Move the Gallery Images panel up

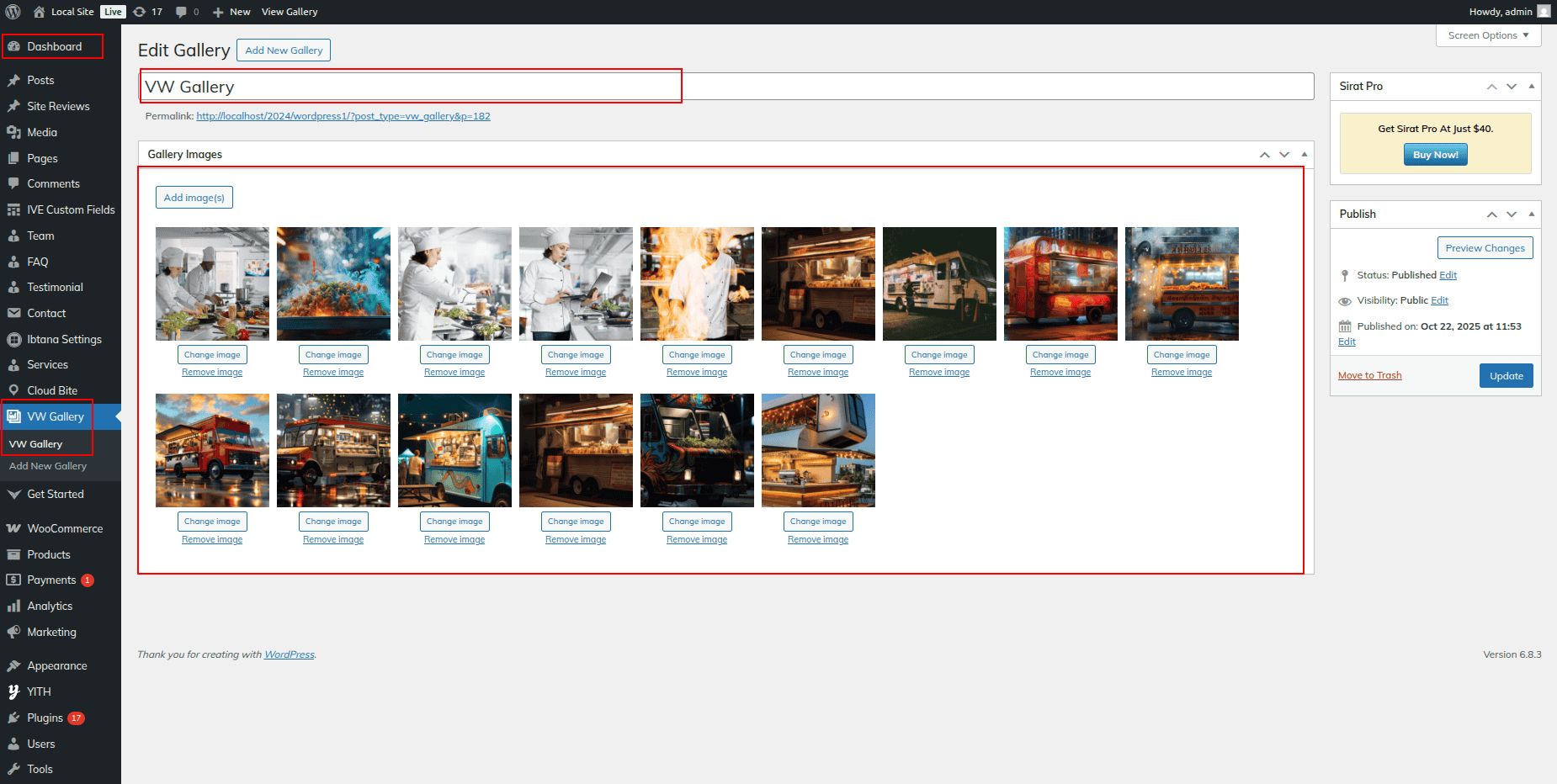point(1264,155)
